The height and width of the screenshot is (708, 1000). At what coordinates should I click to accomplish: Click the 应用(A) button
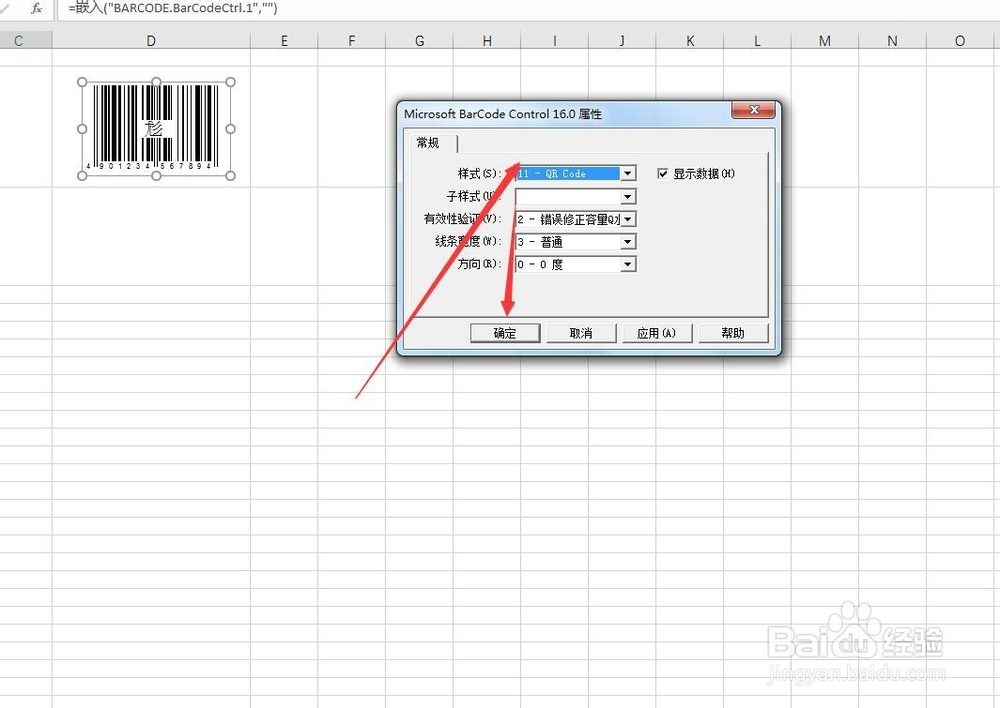[x=657, y=333]
